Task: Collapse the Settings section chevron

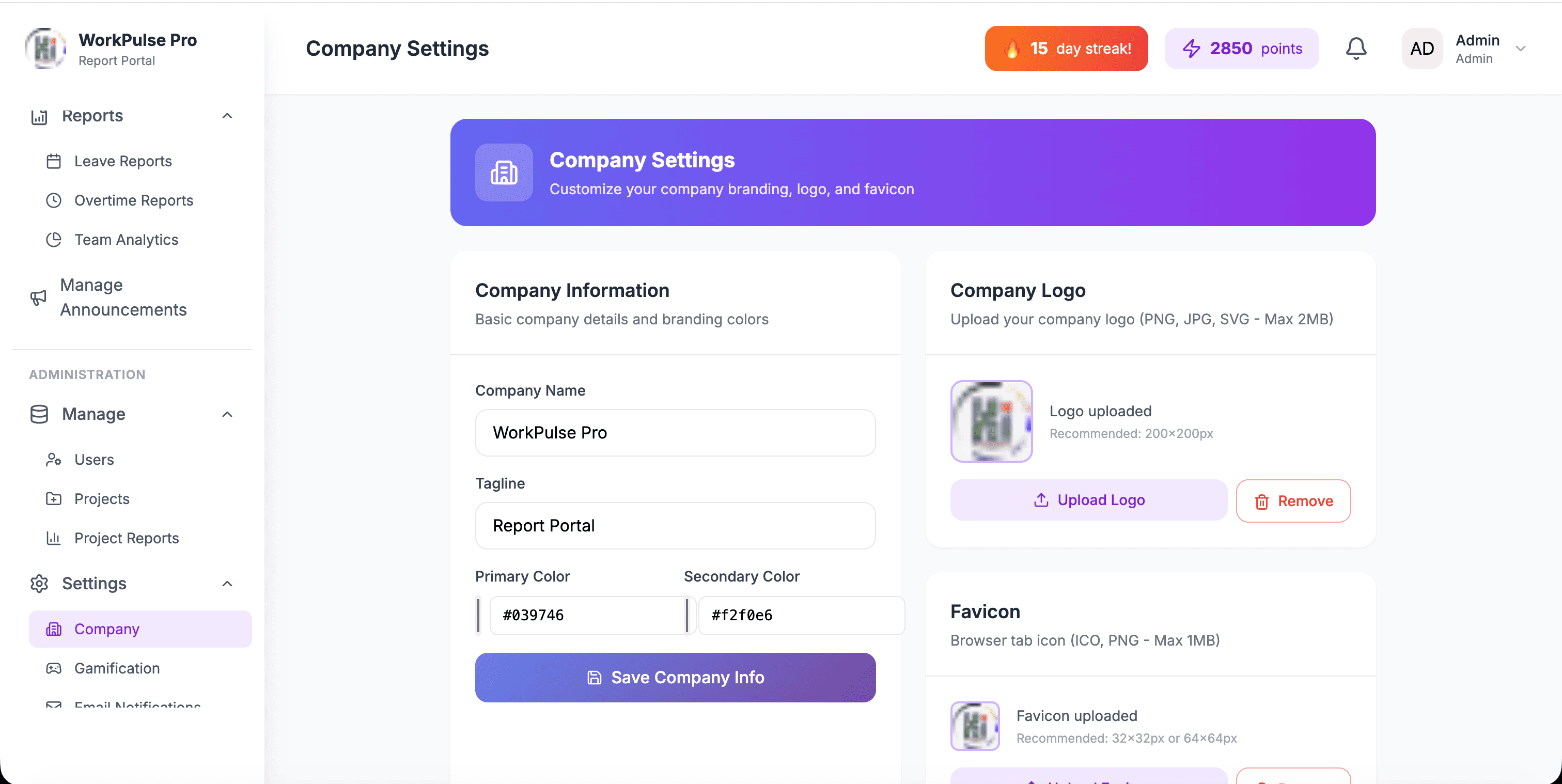Action: (227, 583)
